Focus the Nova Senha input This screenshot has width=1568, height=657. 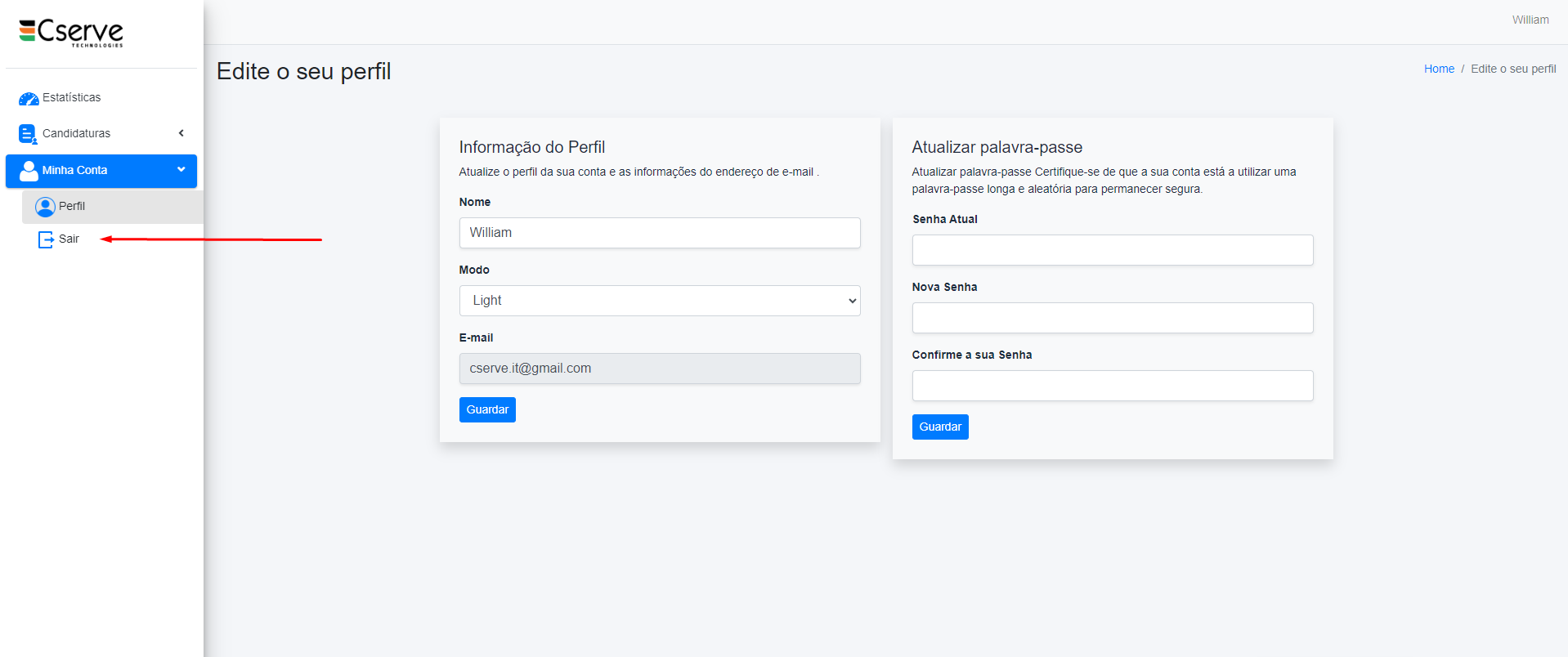coord(1112,318)
